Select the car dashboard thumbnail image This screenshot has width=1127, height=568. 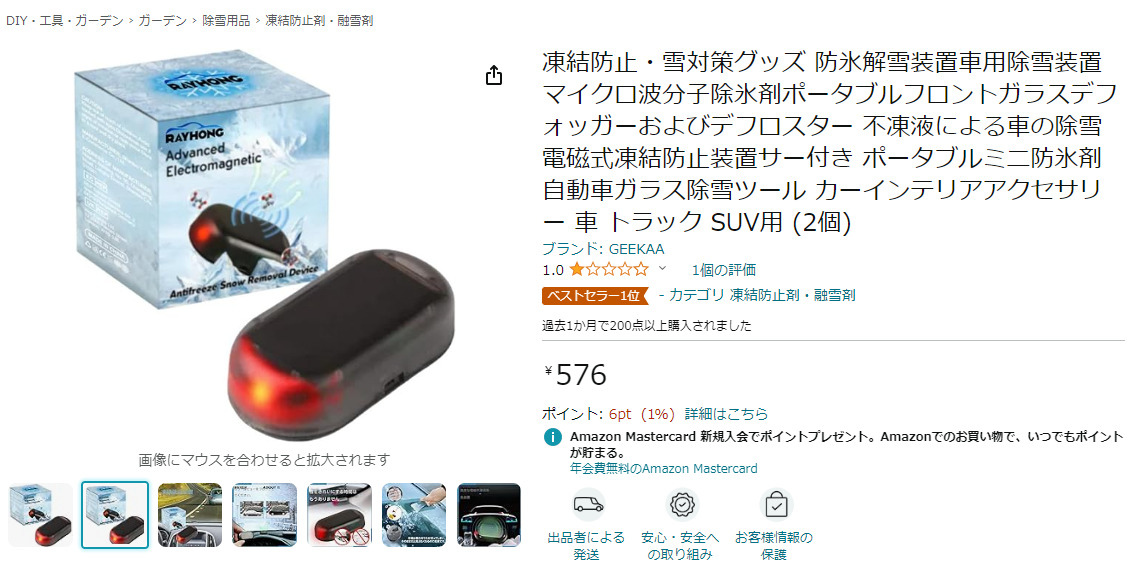point(190,515)
